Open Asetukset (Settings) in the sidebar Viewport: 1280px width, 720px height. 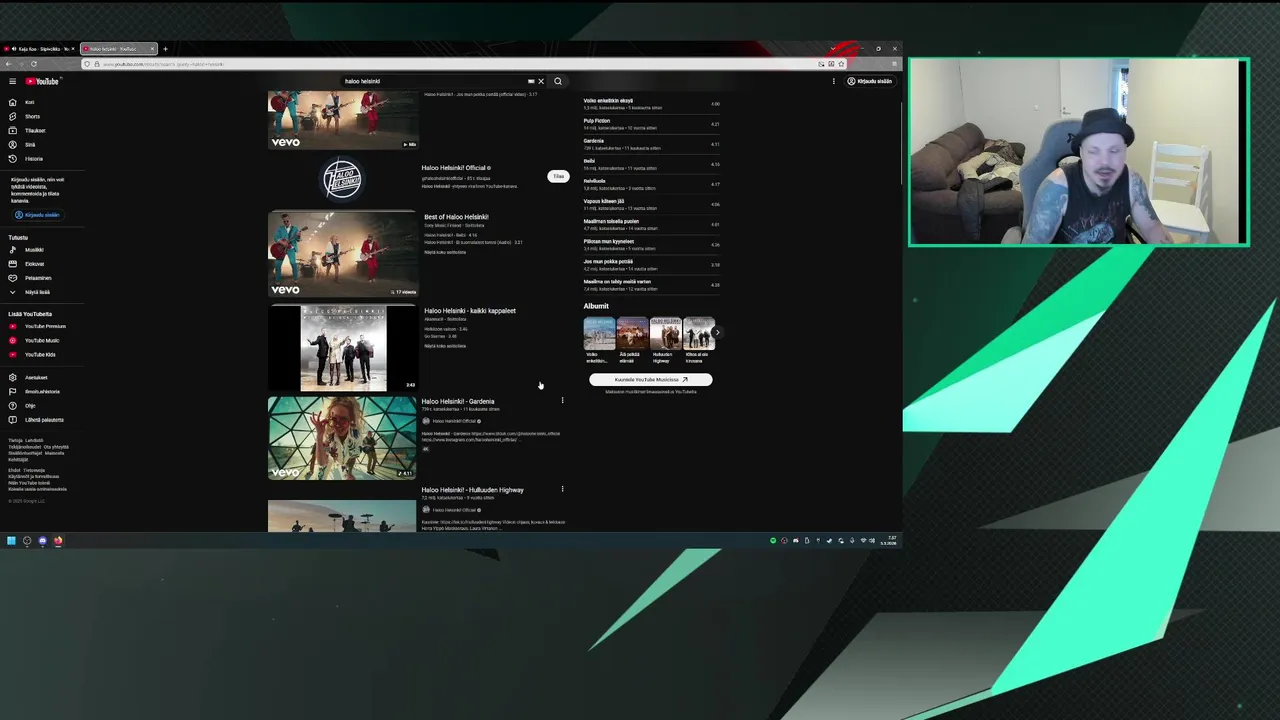(36, 377)
